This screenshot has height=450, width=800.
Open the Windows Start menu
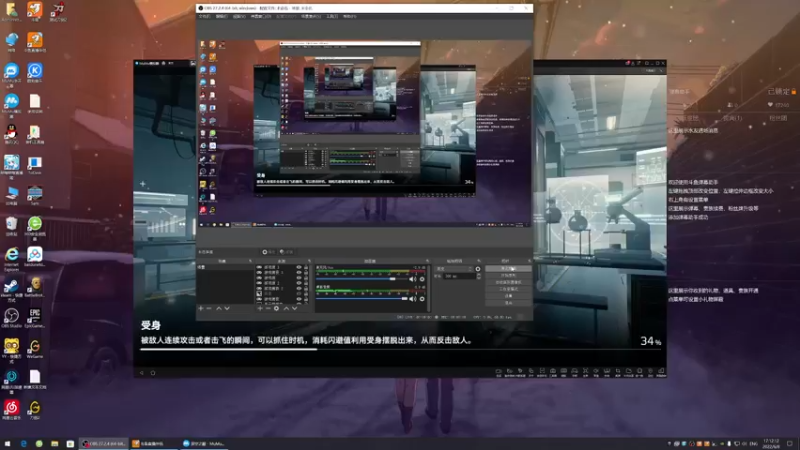click(7, 444)
